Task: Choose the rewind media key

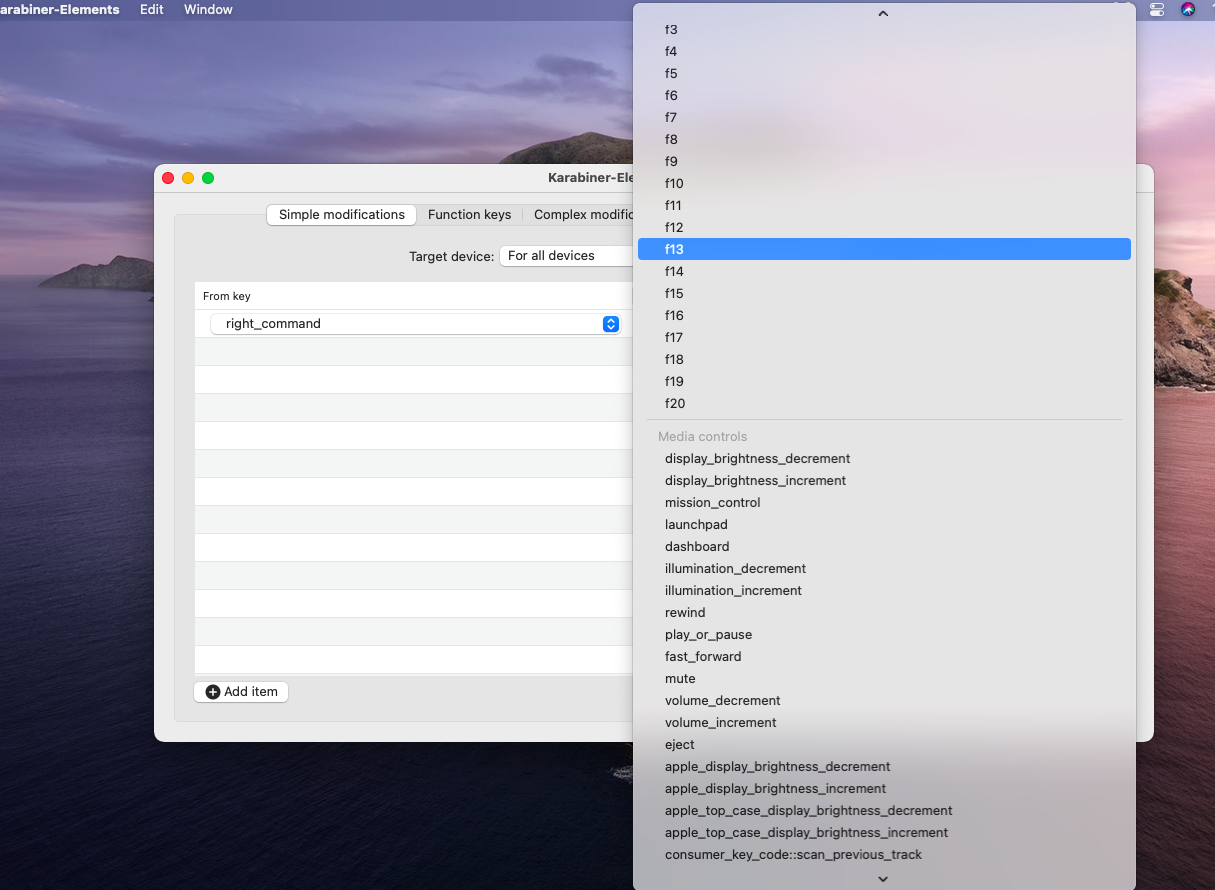Action: [x=884, y=612]
